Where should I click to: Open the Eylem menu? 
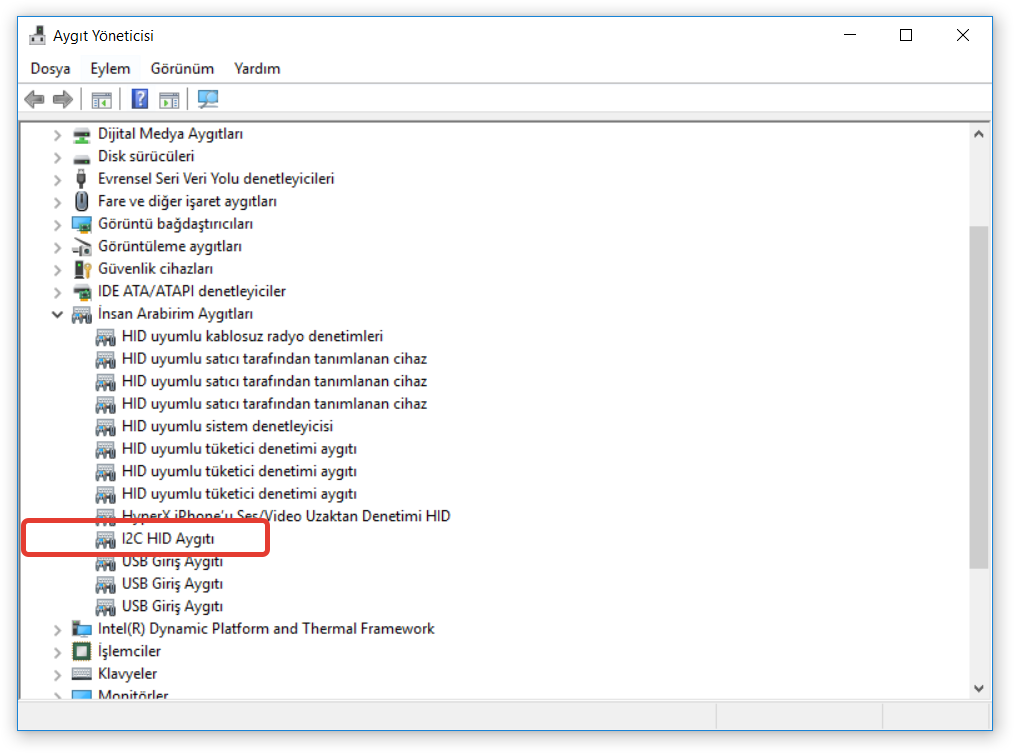110,69
